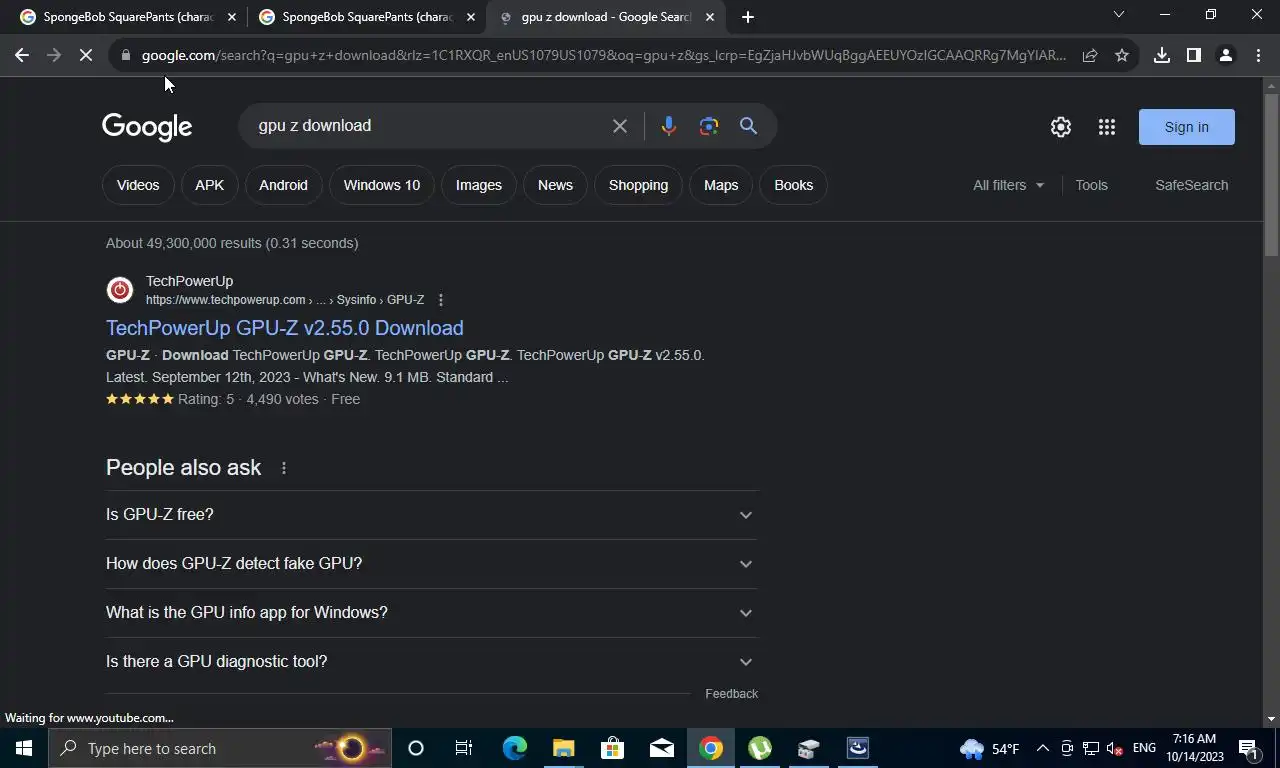Open the Chrome profile icon
1280x768 pixels.
click(1226, 56)
